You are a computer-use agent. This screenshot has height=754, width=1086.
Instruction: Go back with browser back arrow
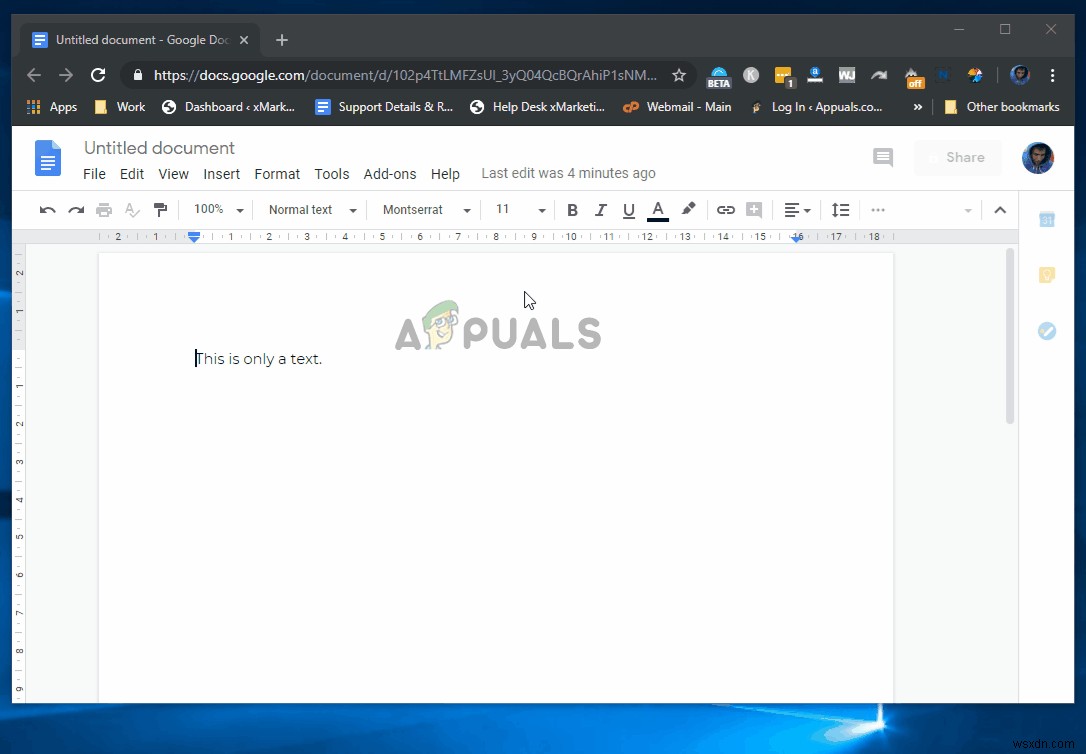(x=34, y=75)
